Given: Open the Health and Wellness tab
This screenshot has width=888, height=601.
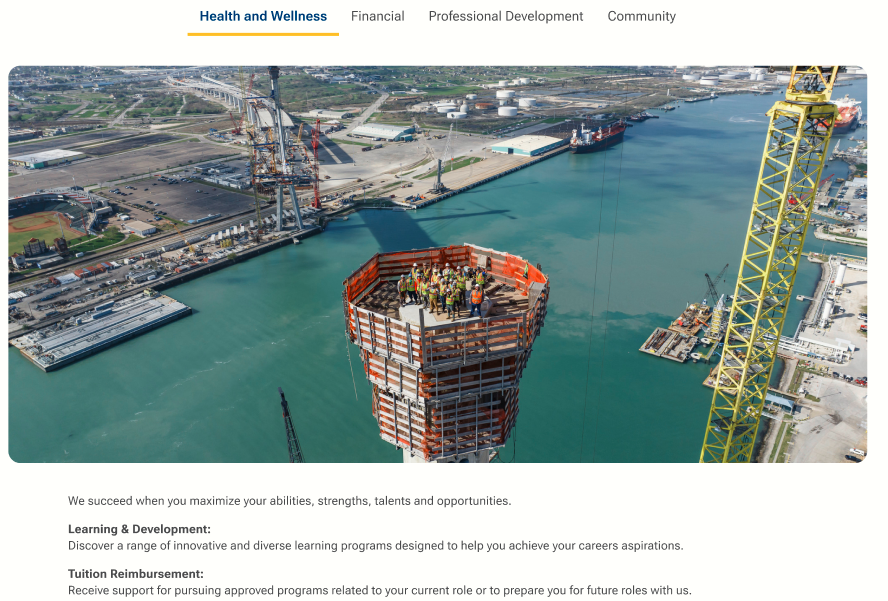Looking at the screenshot, I should 263,16.
